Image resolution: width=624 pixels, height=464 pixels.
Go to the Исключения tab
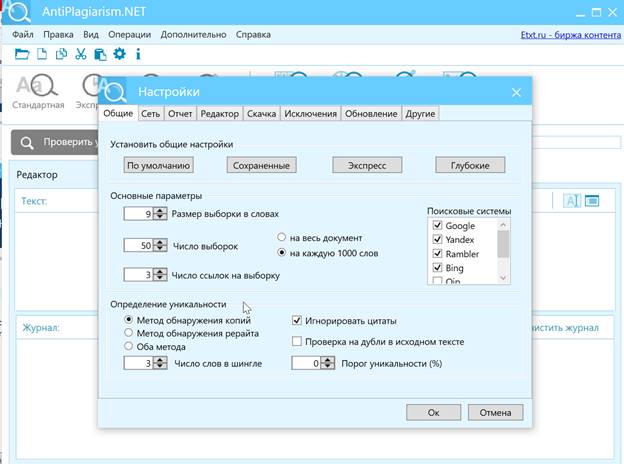310,114
